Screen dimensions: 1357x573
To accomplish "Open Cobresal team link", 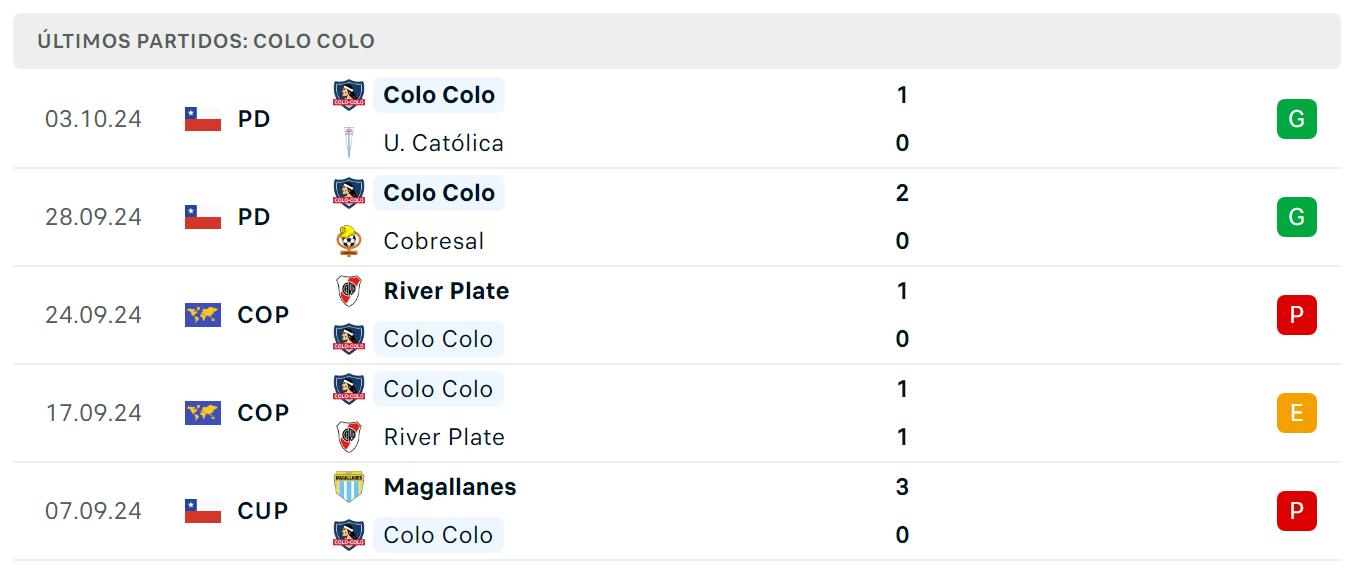I will click(x=433, y=241).
